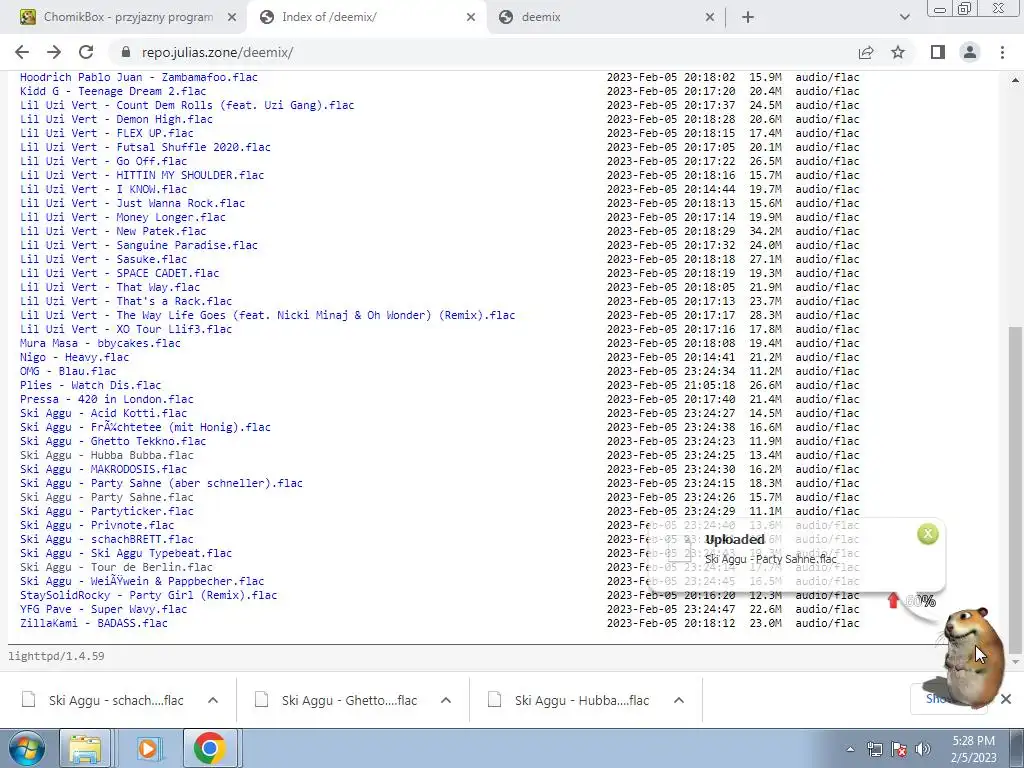The image size is (1024, 768).
Task: Open Windows Explorer from the taskbar
Action: (x=85, y=748)
